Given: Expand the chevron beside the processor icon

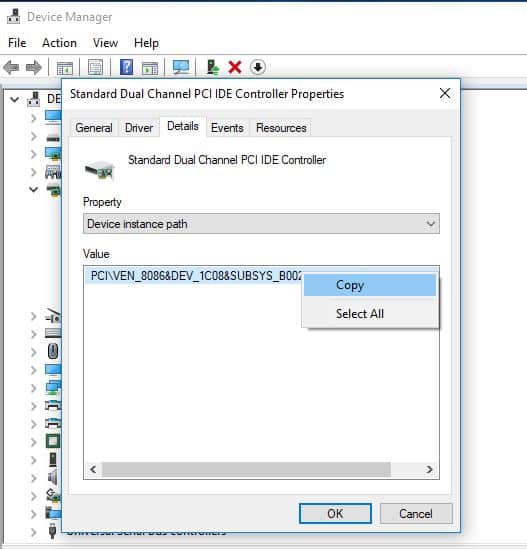Looking at the screenshot, I should click(x=33, y=442).
